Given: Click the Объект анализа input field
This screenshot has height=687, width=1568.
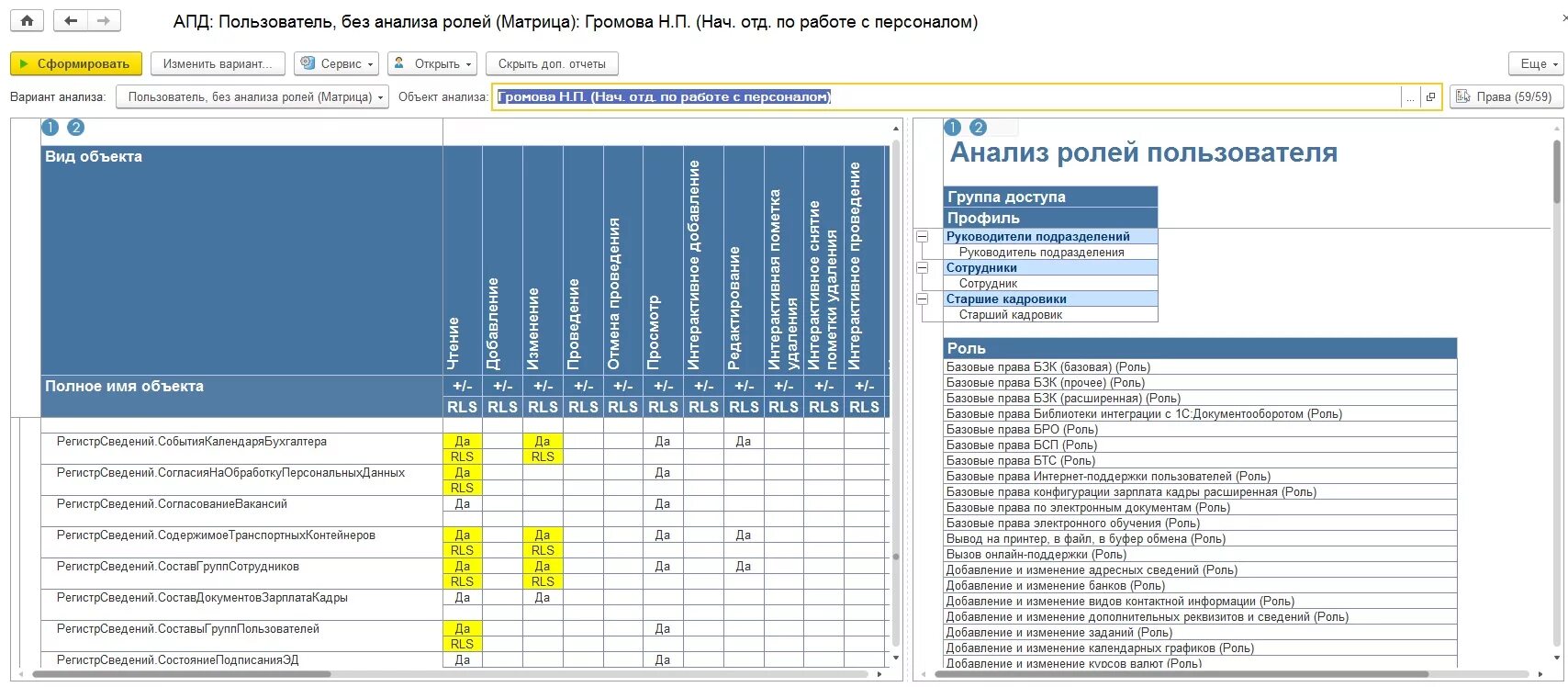Looking at the screenshot, I should point(946,96).
